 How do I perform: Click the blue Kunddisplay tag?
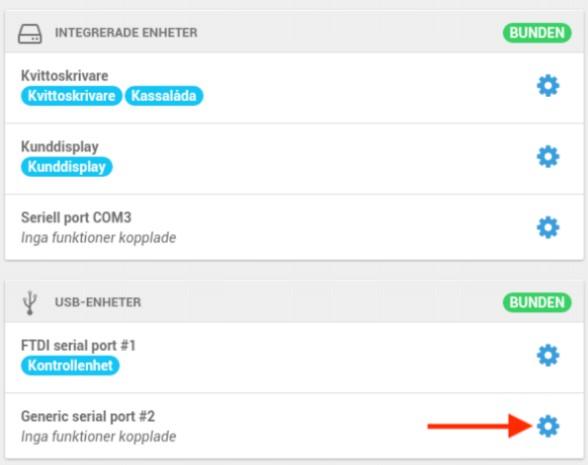(66, 166)
